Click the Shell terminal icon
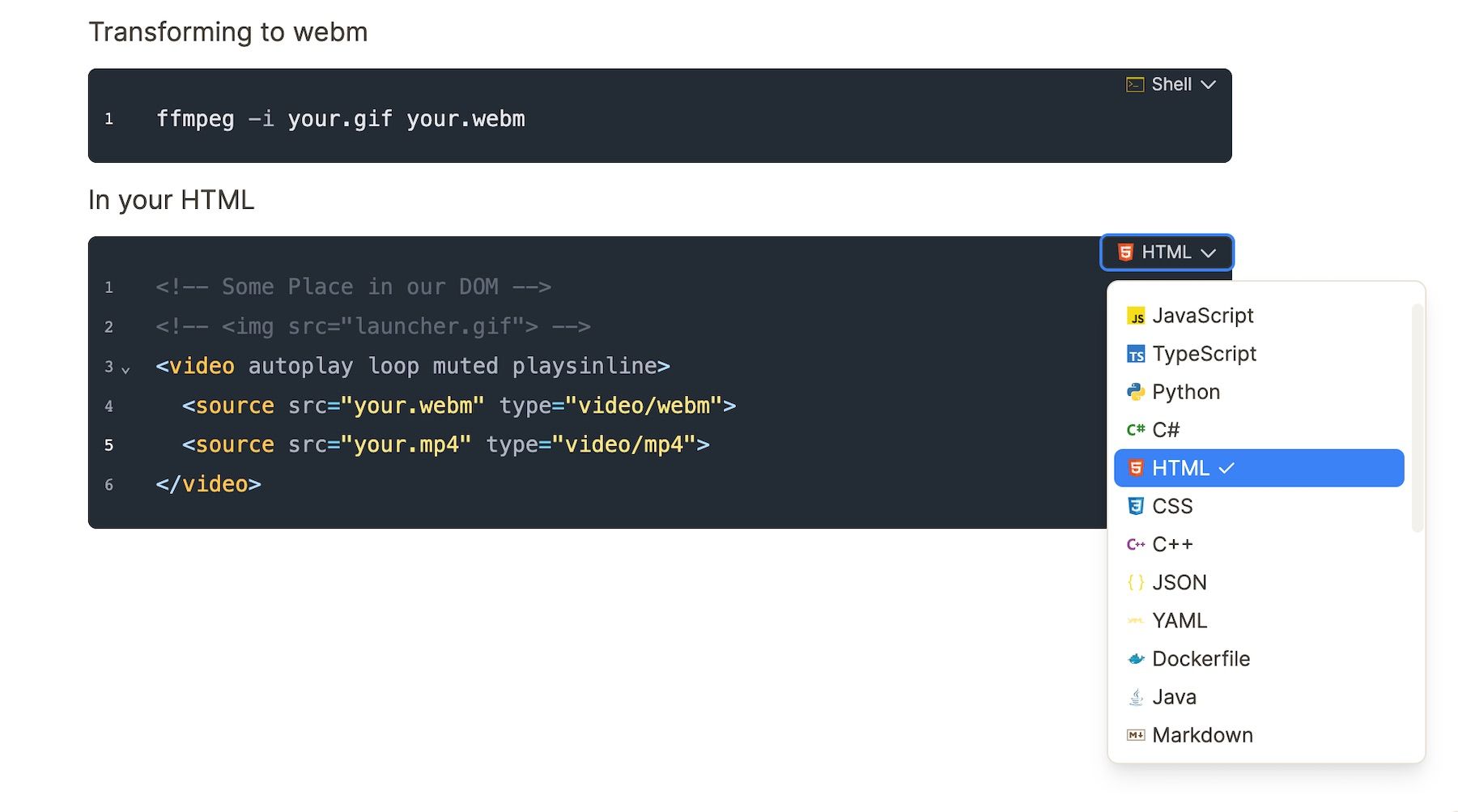The image size is (1458, 812). pyautogui.click(x=1135, y=85)
